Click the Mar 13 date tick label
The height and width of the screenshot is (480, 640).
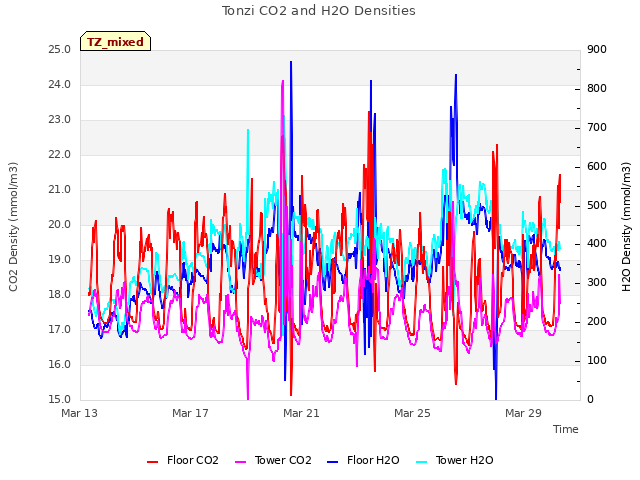80,413
